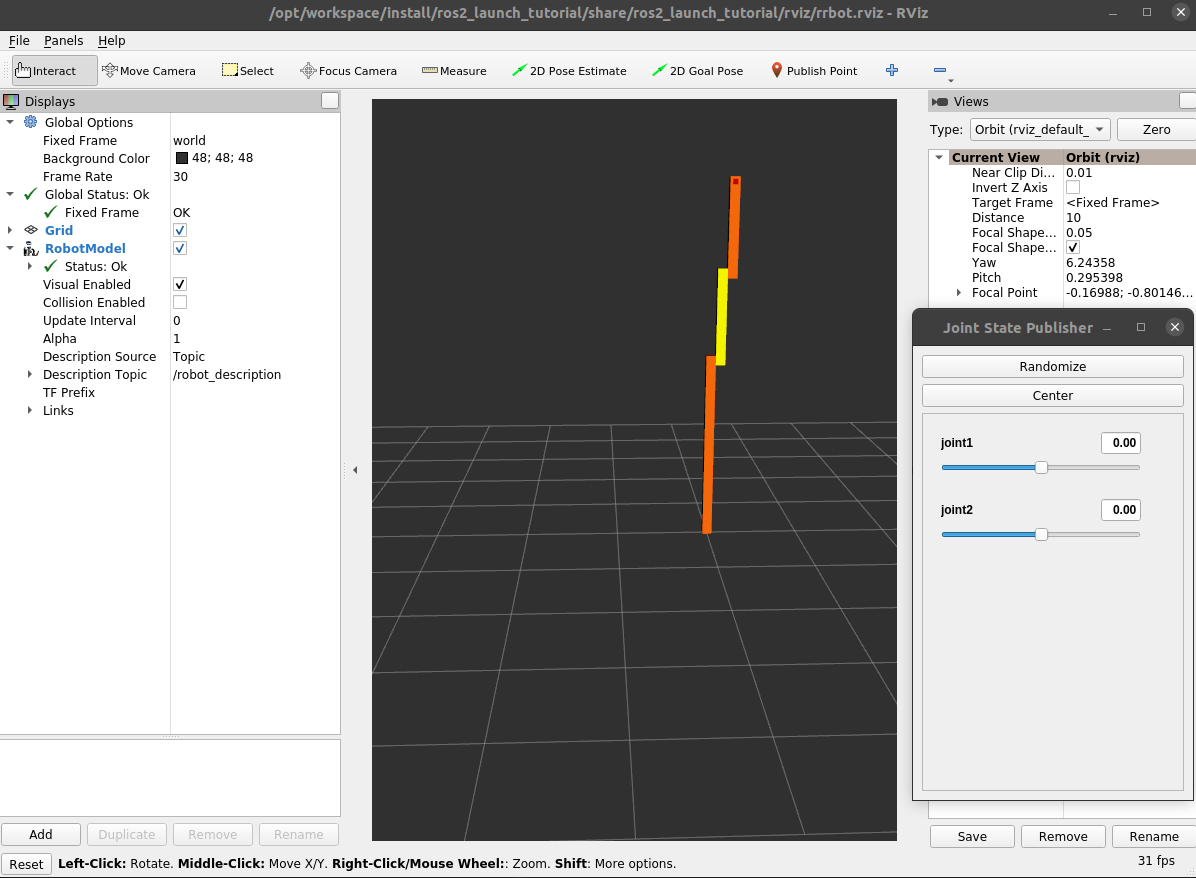Open the view Type dropdown
Viewport: 1196px width, 878px height.
click(x=1039, y=129)
